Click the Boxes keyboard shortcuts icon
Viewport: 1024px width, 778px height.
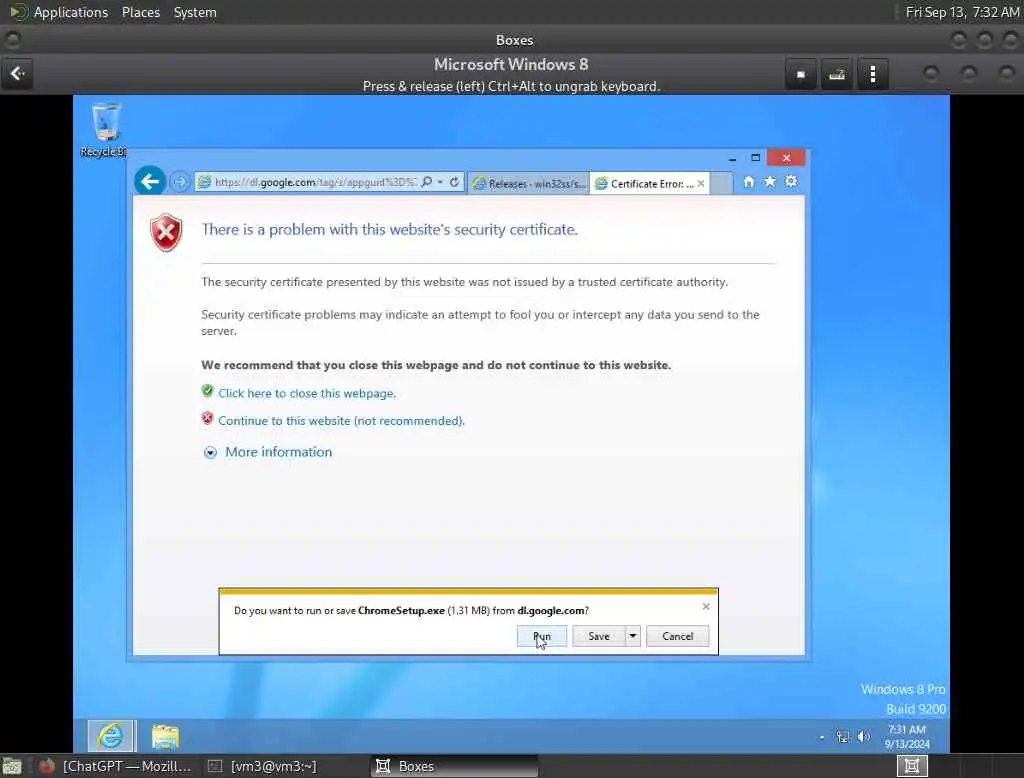[x=837, y=74]
